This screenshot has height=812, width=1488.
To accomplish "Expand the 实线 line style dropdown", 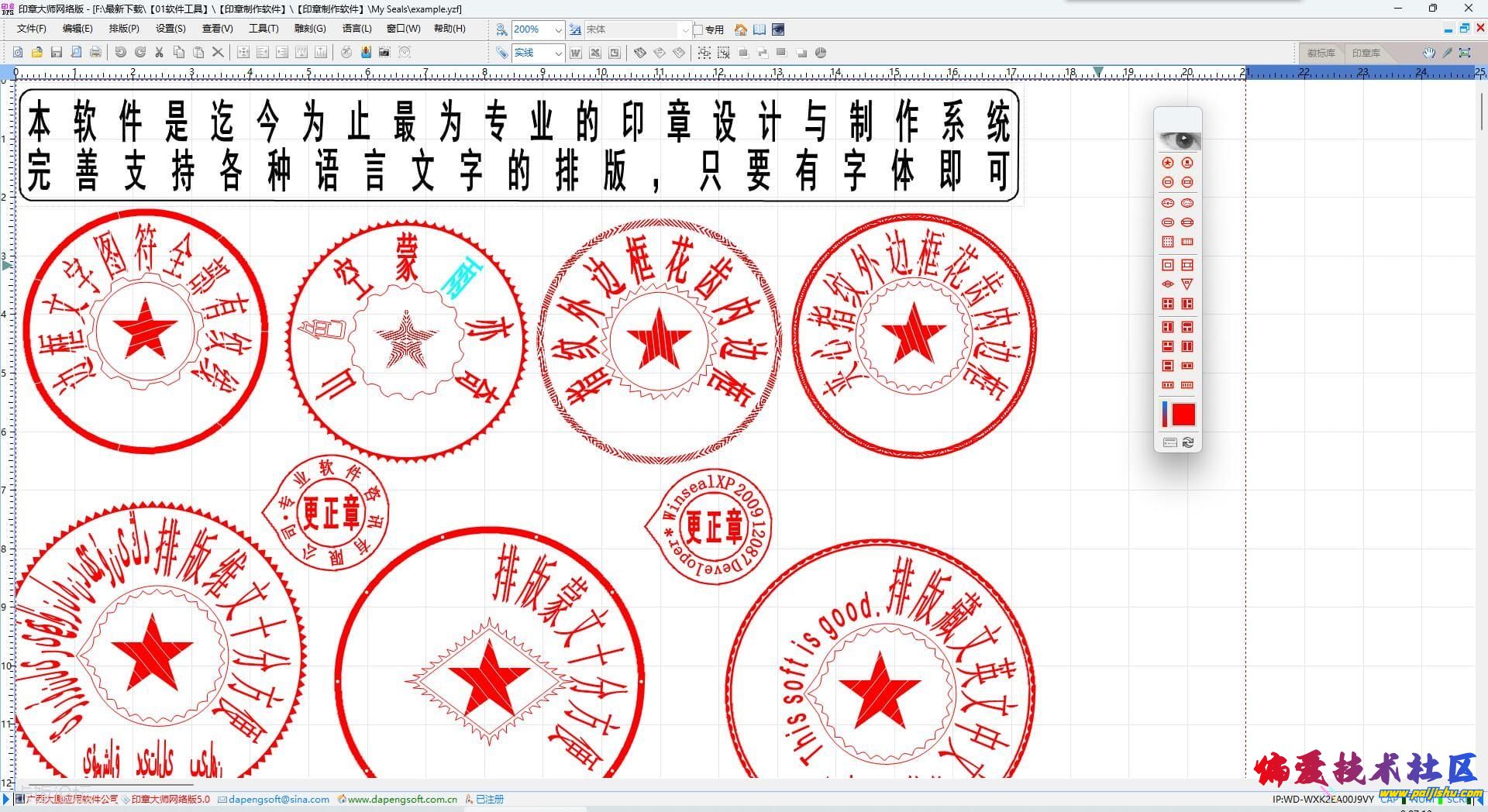I will [x=558, y=53].
